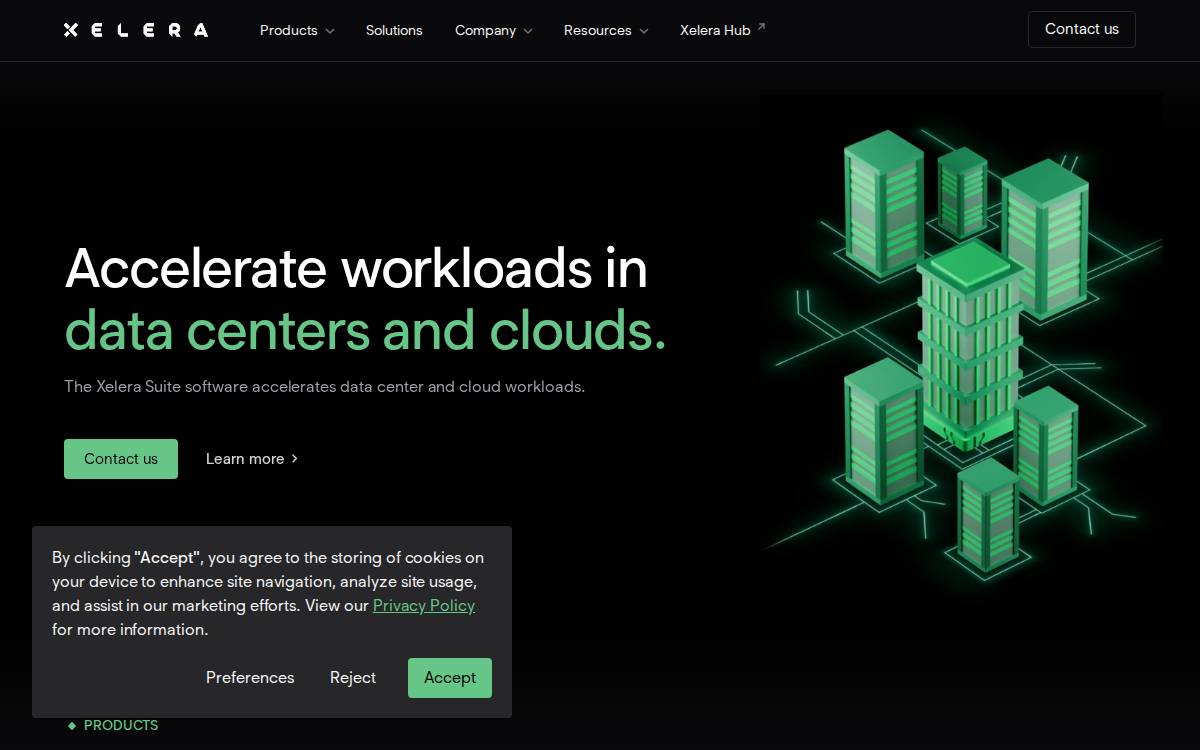This screenshot has height=750, width=1200.
Task: Go to Solutions page
Action: point(394,30)
